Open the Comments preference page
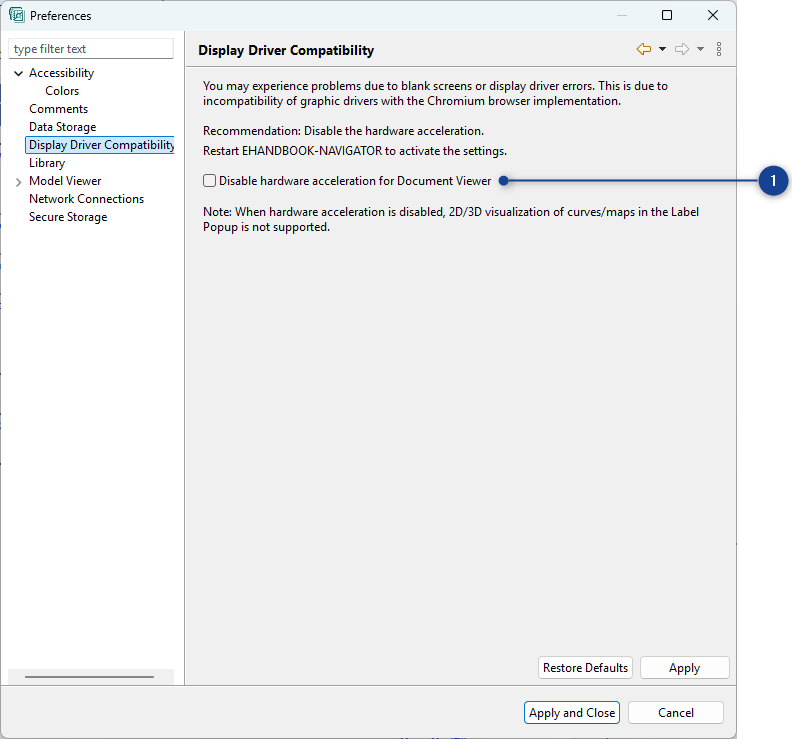792x739 pixels. click(x=59, y=109)
